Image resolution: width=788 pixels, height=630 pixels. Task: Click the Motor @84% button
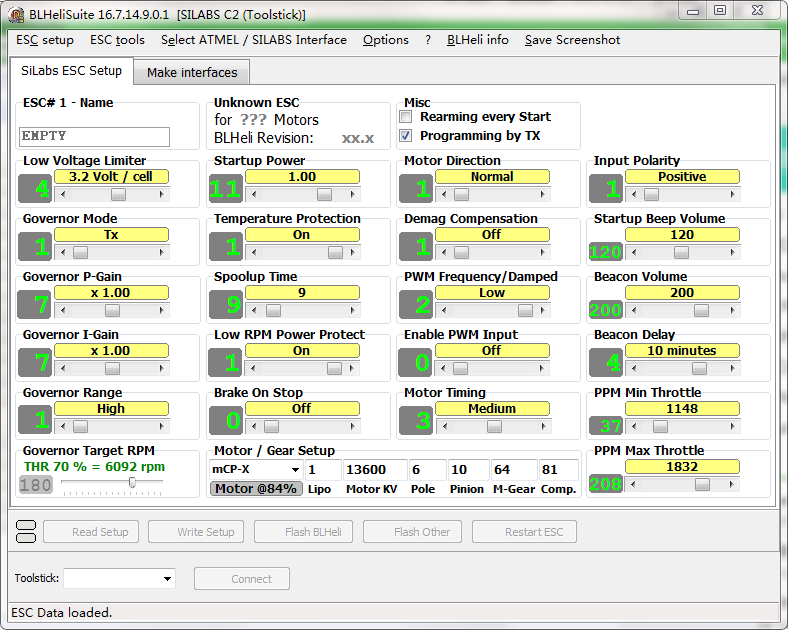pos(256,489)
